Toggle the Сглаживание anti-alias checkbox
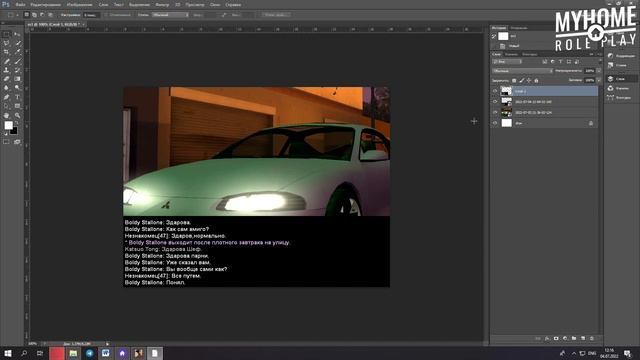Image resolution: width=640 pixels, height=360 pixels. coord(106,15)
